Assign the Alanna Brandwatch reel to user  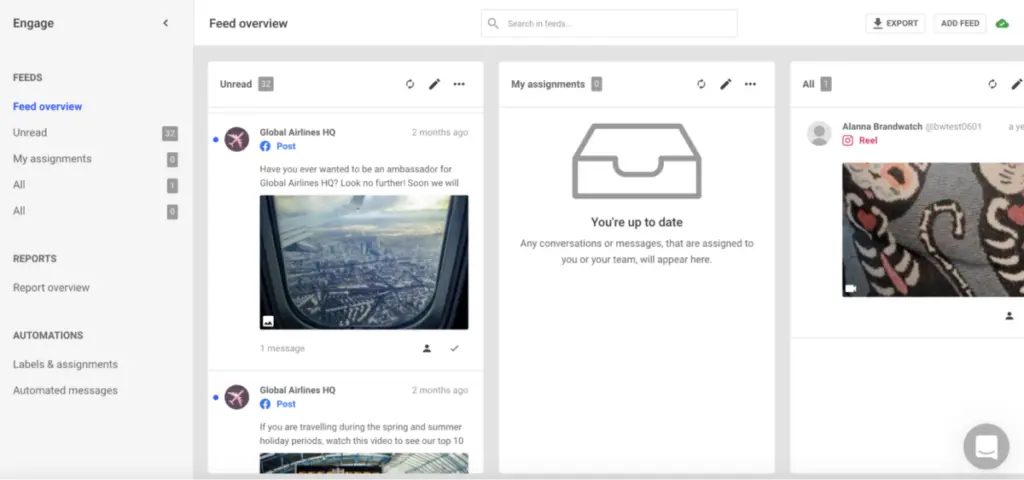point(1009,316)
